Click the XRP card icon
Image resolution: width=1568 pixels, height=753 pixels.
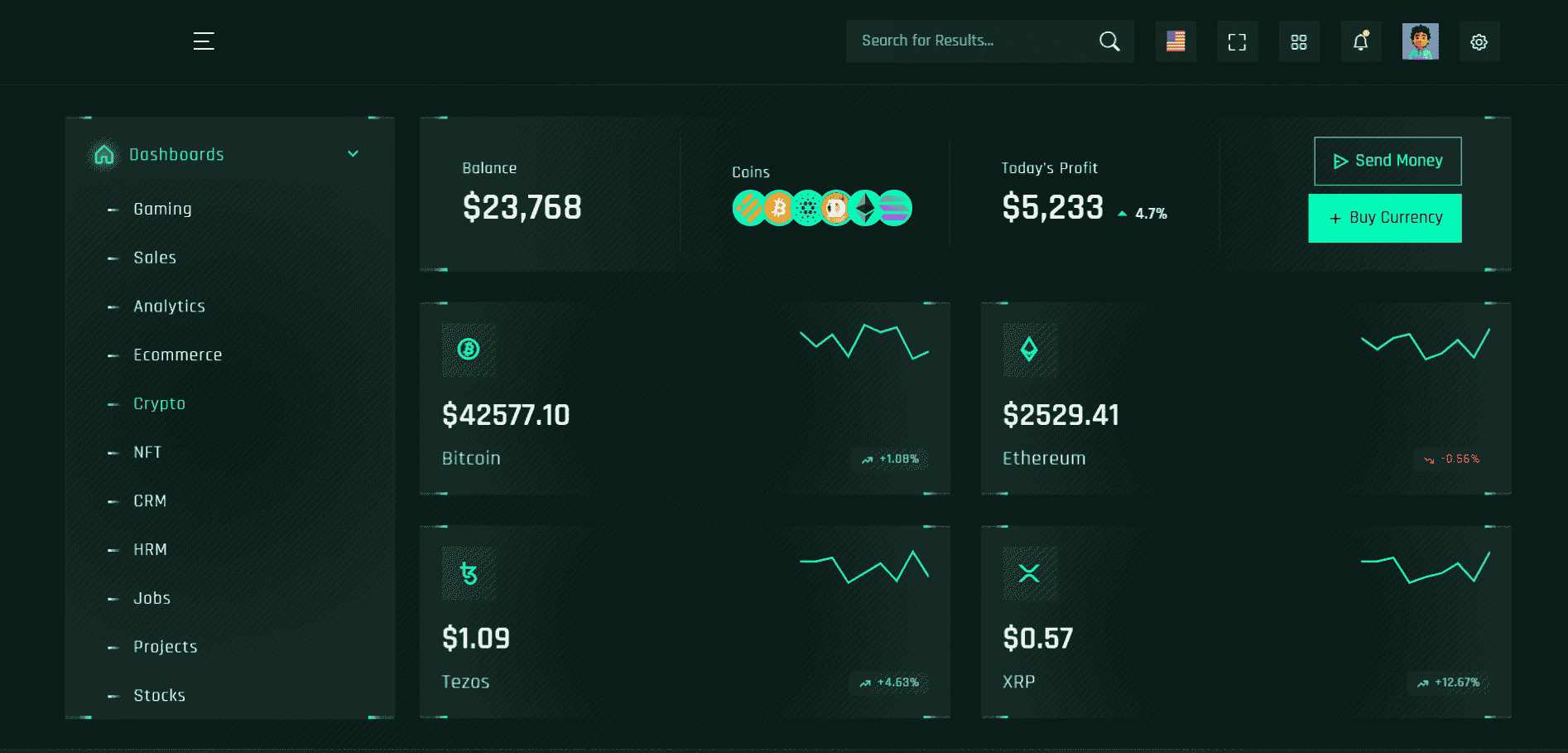pos(1029,573)
